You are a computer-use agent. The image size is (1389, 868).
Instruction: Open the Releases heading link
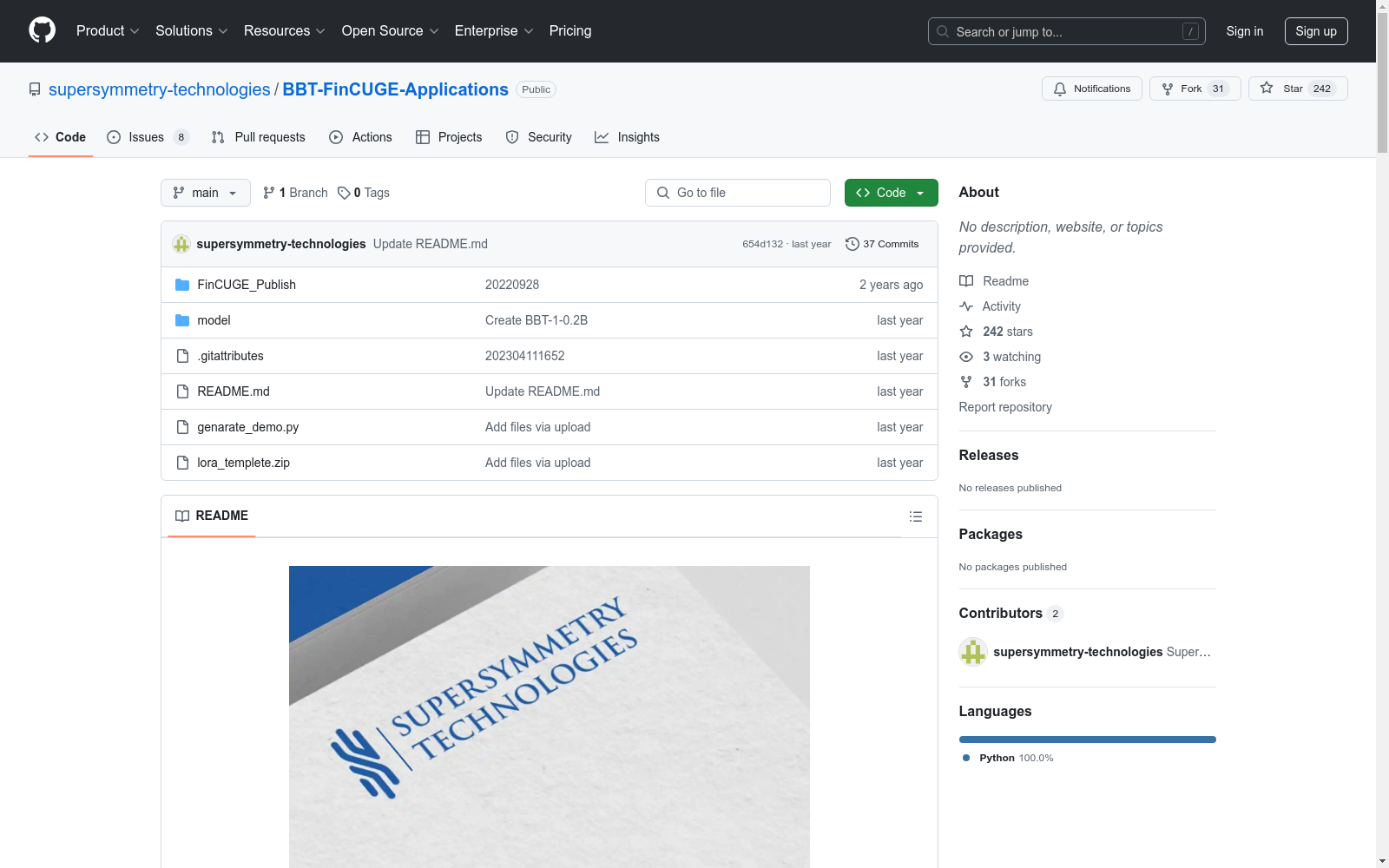coord(989,455)
